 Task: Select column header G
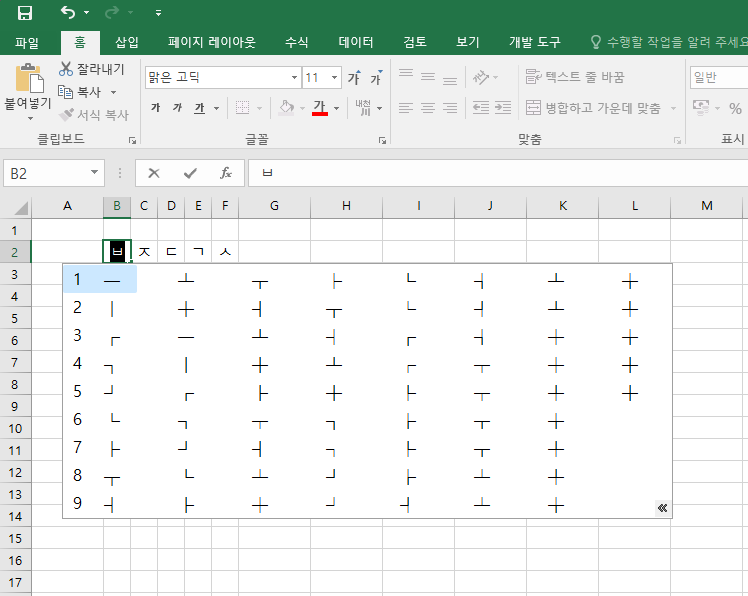click(x=274, y=206)
